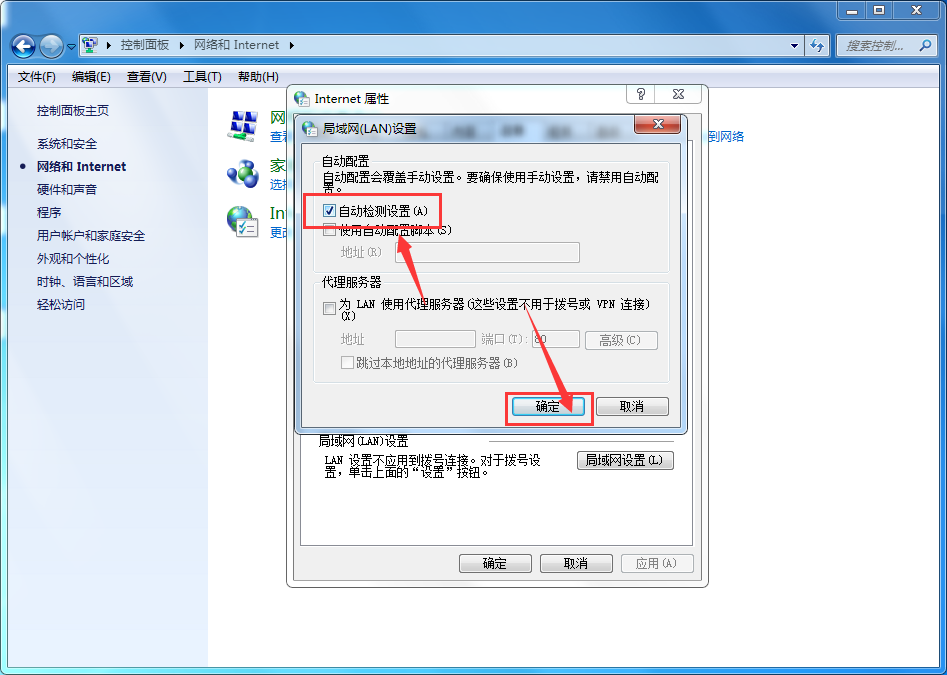Expand the recent pages dropdown beside navigation arrows

point(70,45)
